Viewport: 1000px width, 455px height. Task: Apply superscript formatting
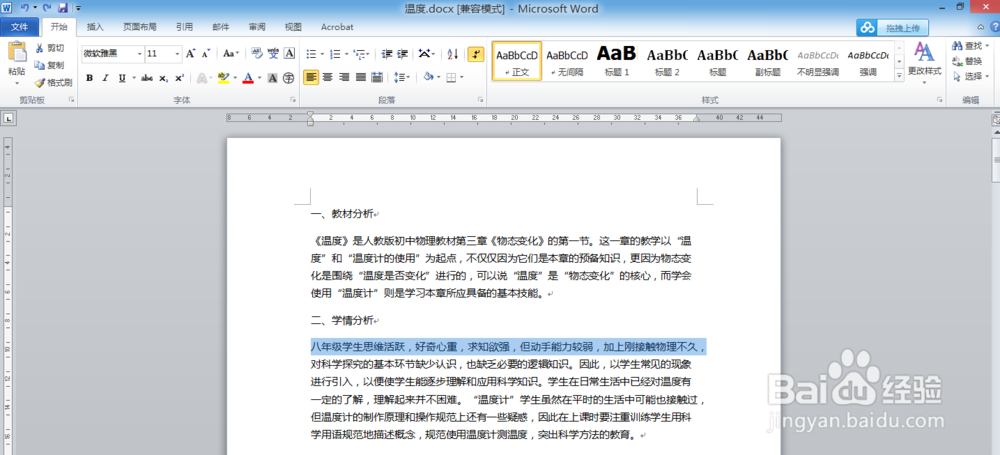coord(179,78)
